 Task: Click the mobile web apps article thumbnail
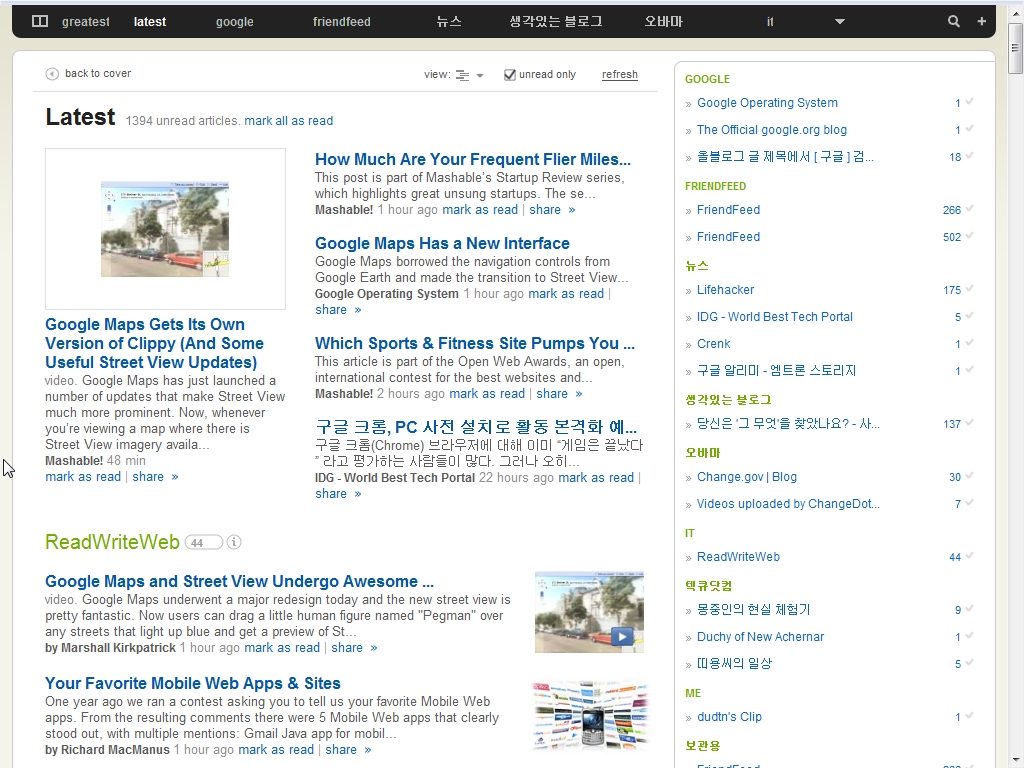(589, 714)
